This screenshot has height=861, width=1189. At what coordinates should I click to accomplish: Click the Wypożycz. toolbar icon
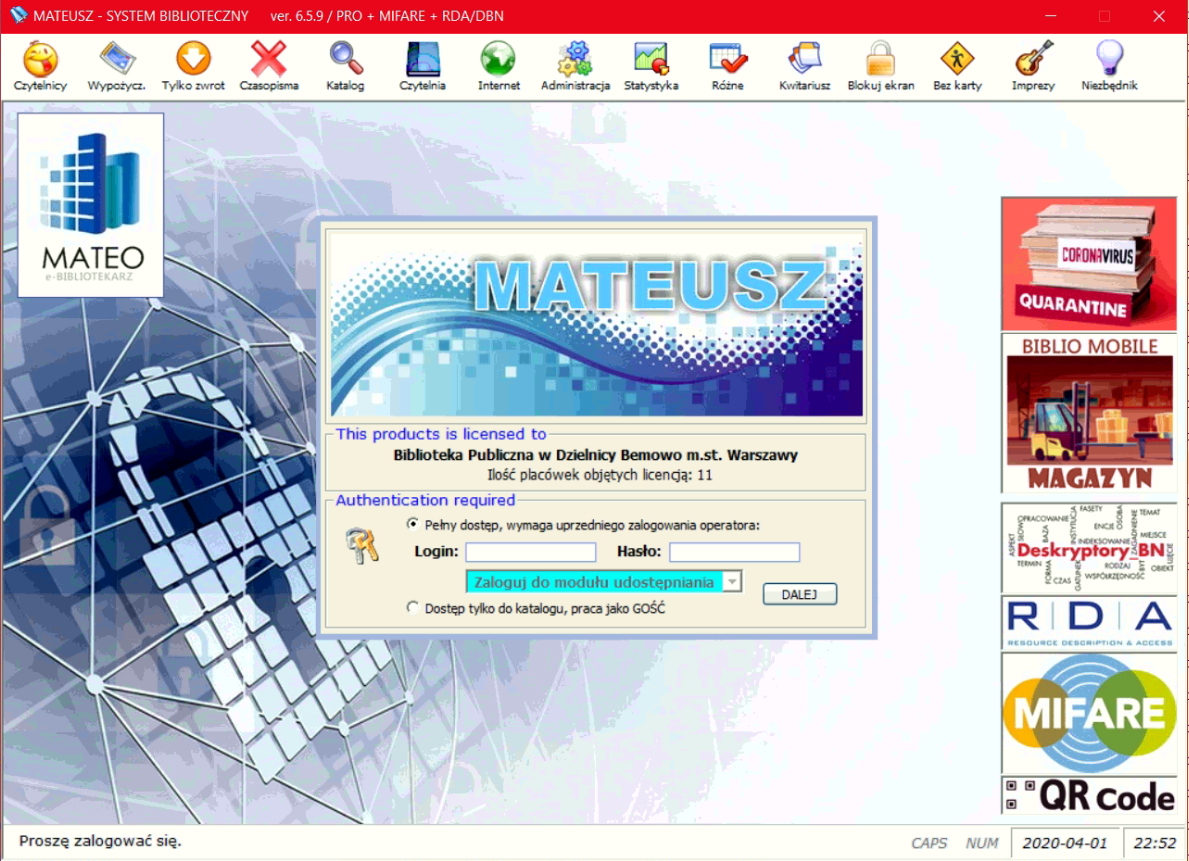[x=117, y=61]
